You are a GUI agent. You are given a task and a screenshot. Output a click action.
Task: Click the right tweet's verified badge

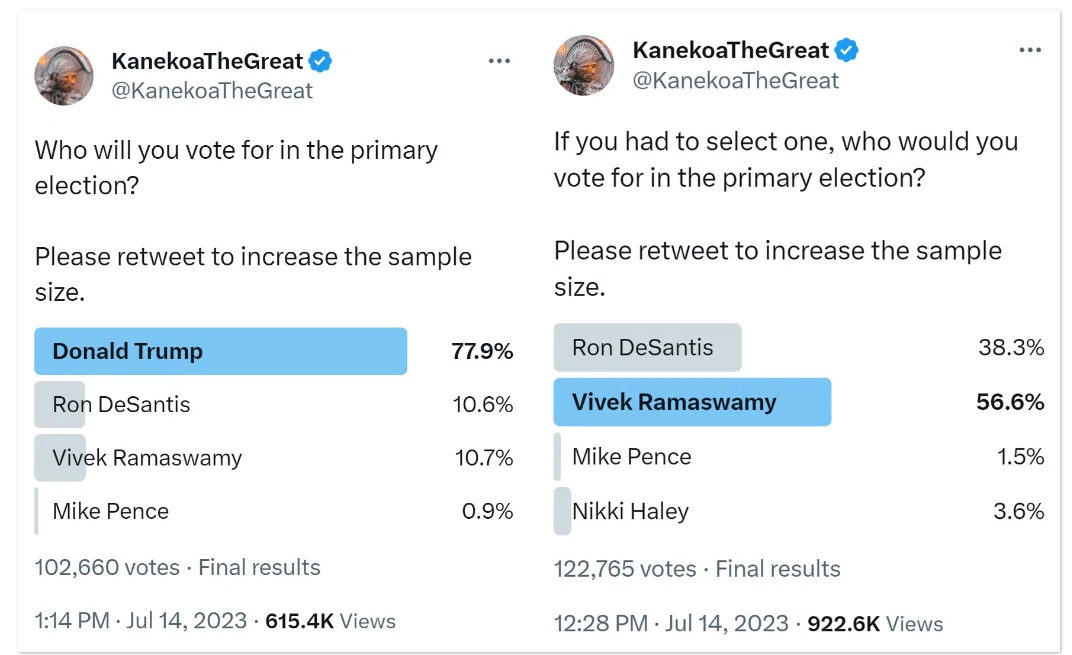(x=846, y=50)
